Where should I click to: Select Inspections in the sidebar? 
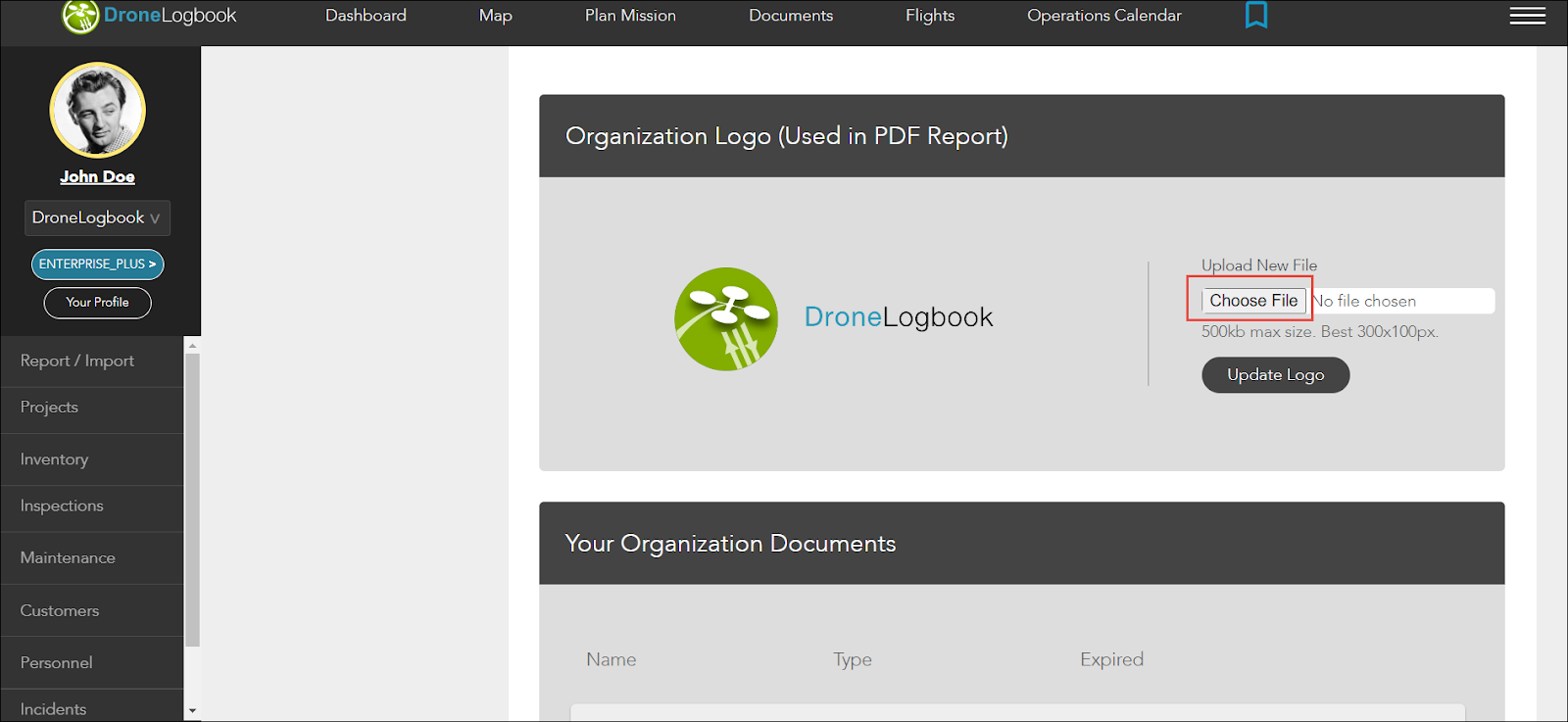92,506
